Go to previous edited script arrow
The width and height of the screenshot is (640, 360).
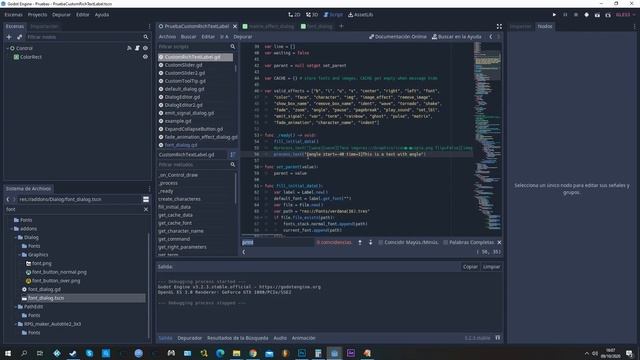pyautogui.click(x=491, y=37)
